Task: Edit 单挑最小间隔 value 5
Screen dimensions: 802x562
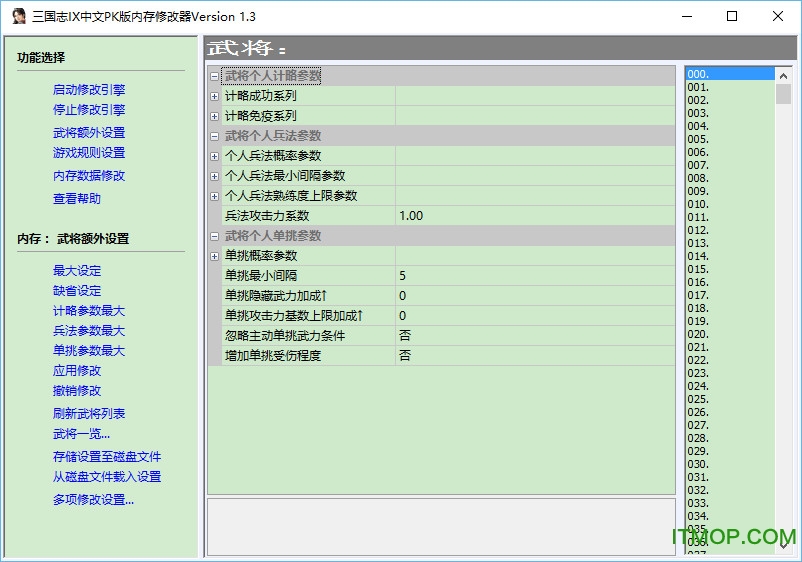Action: point(535,276)
